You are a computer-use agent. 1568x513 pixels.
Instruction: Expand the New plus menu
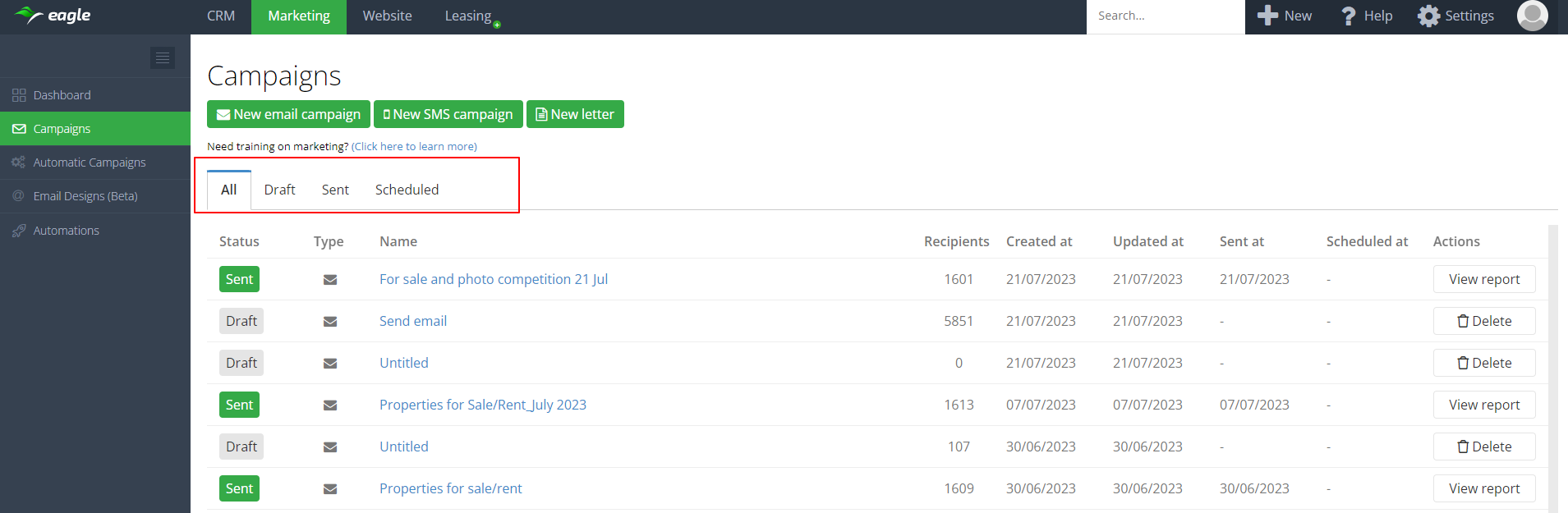1285,16
